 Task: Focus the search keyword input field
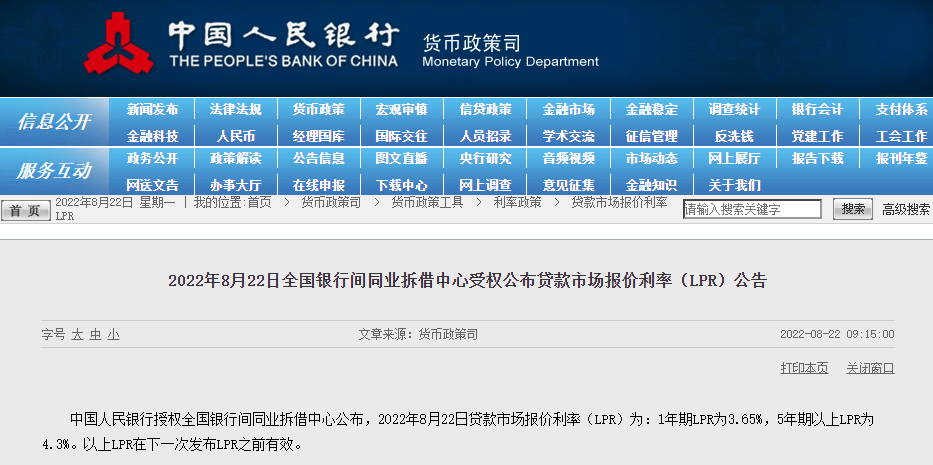(x=752, y=209)
